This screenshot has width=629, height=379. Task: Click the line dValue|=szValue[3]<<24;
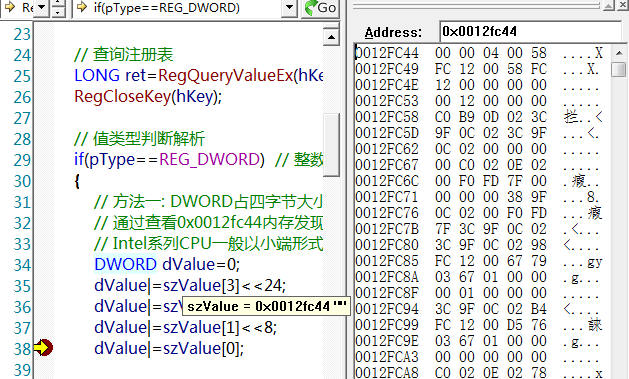click(x=190, y=286)
